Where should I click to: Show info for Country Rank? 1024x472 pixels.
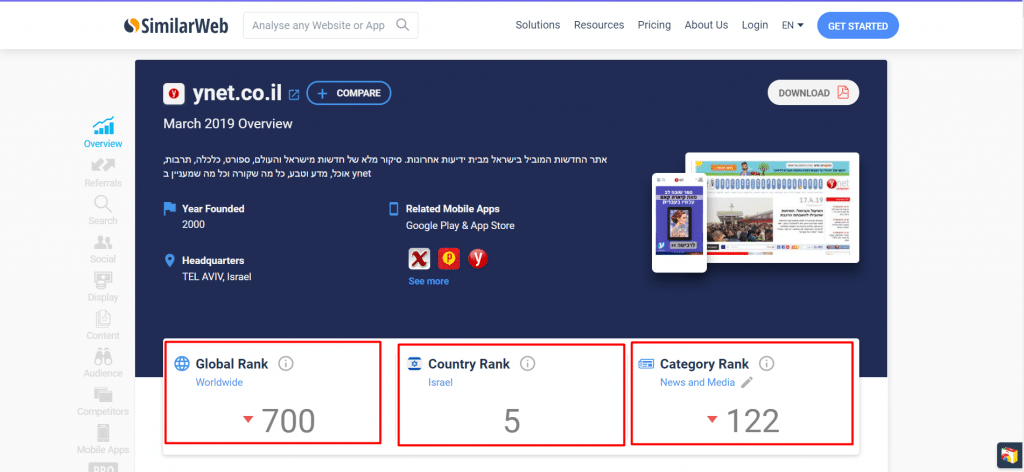point(528,364)
